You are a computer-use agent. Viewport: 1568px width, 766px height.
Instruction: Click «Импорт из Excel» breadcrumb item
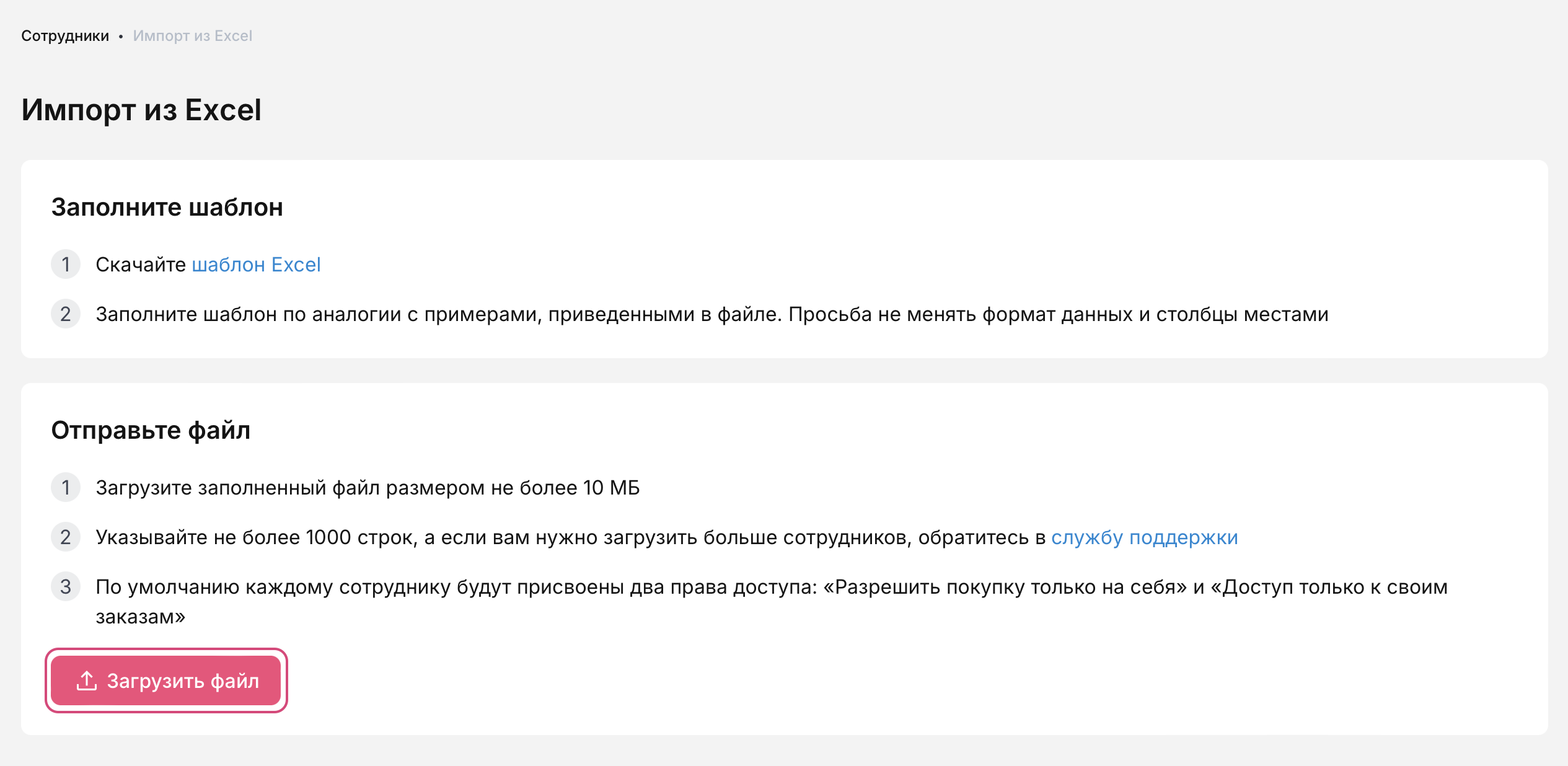click(192, 36)
